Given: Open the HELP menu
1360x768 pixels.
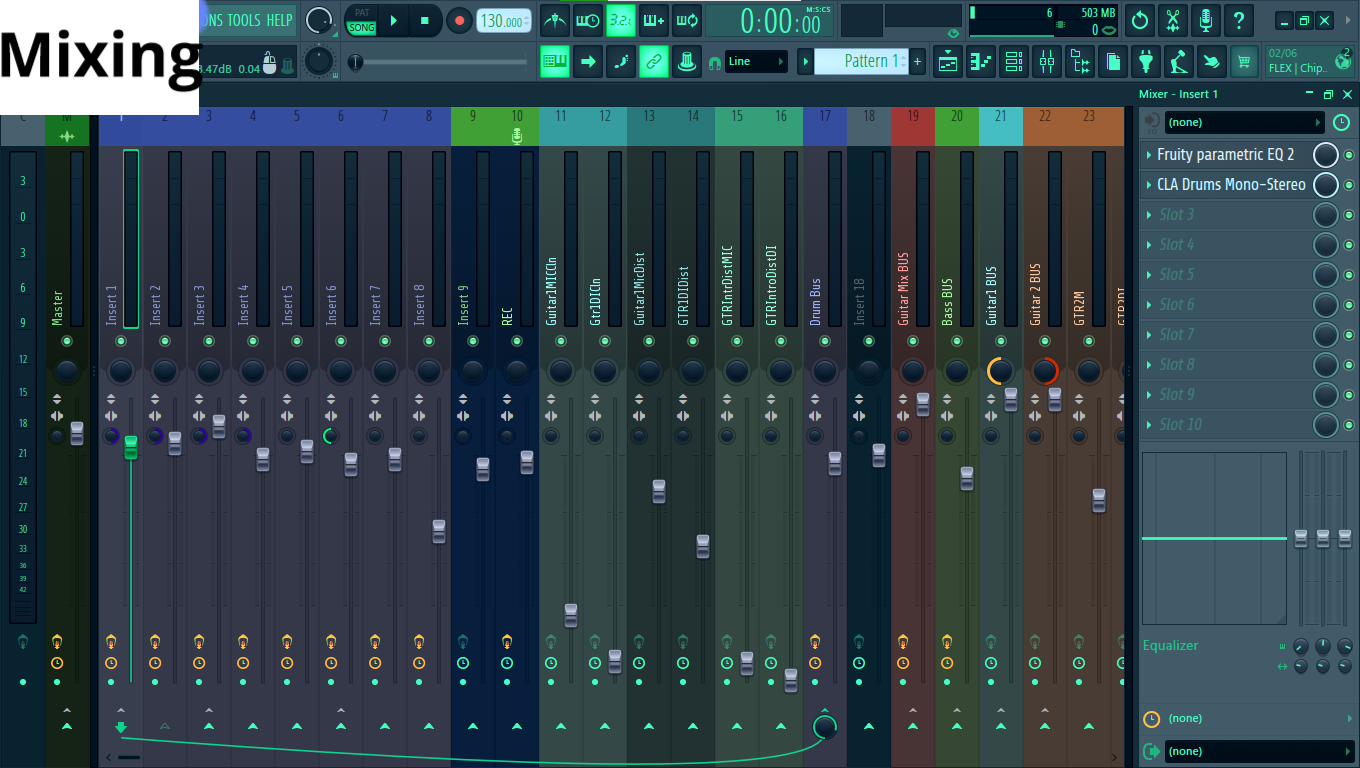Looking at the screenshot, I should (279, 20).
